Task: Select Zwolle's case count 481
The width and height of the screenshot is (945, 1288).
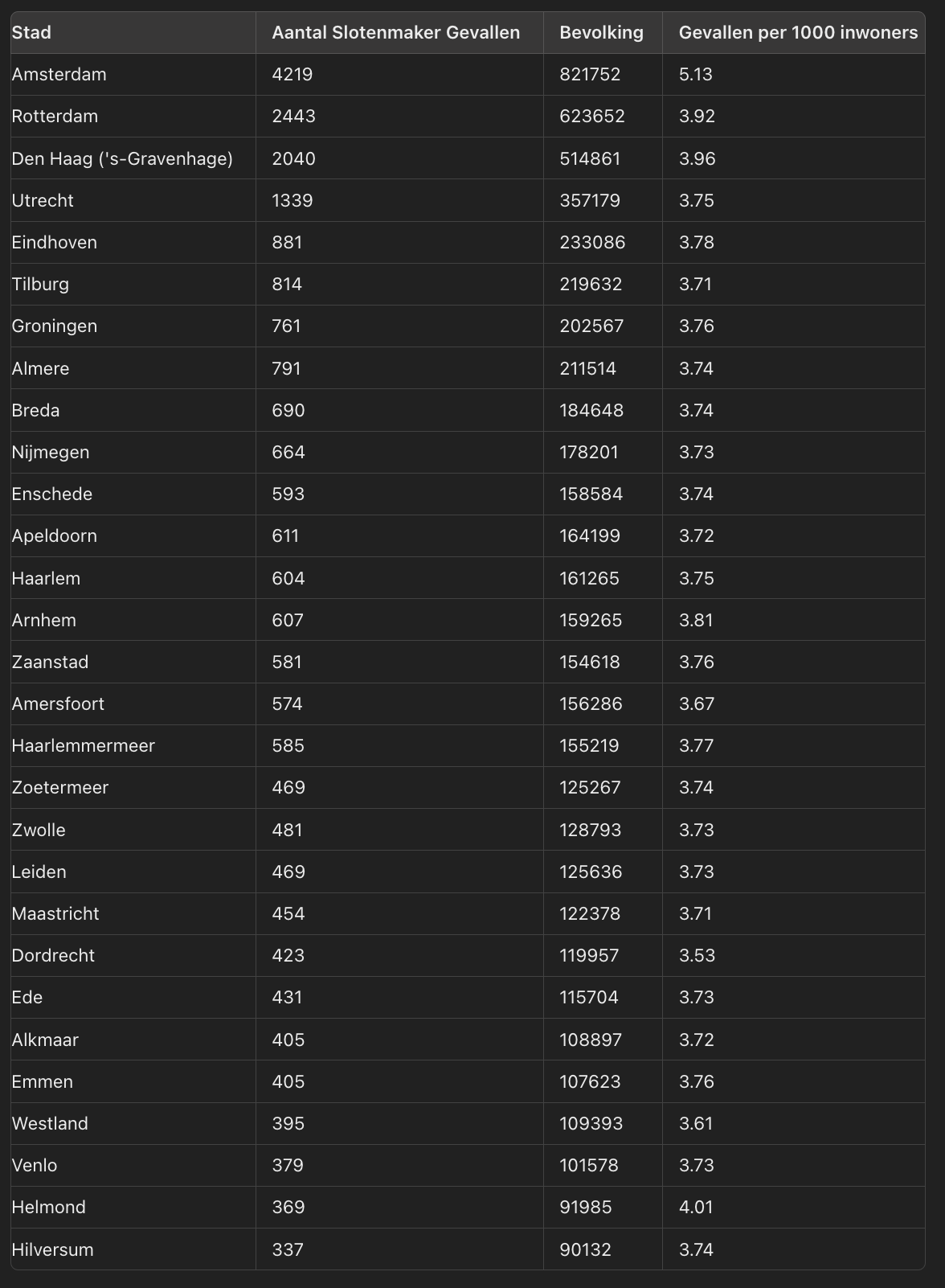Action: point(287,830)
